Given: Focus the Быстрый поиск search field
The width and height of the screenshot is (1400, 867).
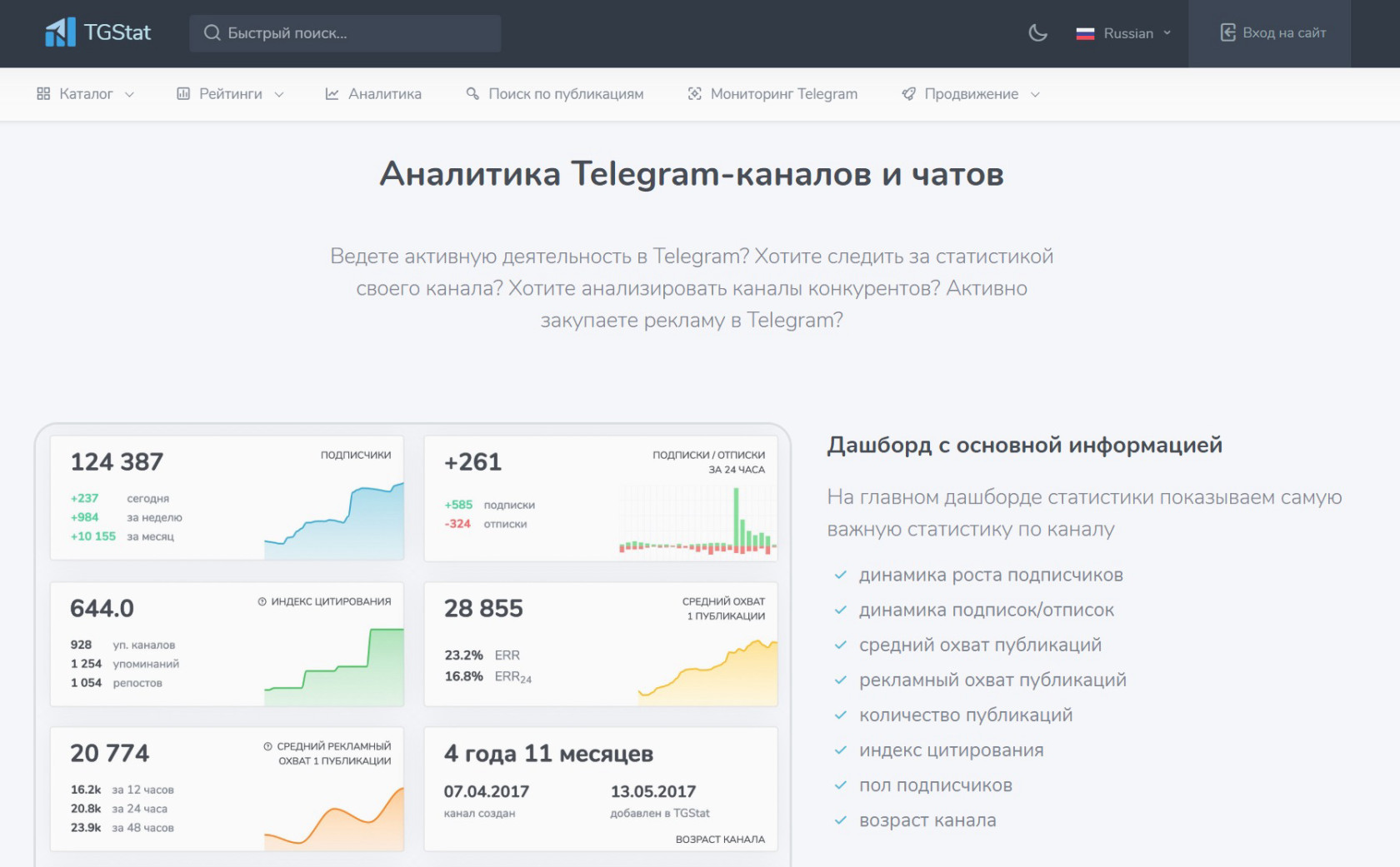Looking at the screenshot, I should [345, 33].
